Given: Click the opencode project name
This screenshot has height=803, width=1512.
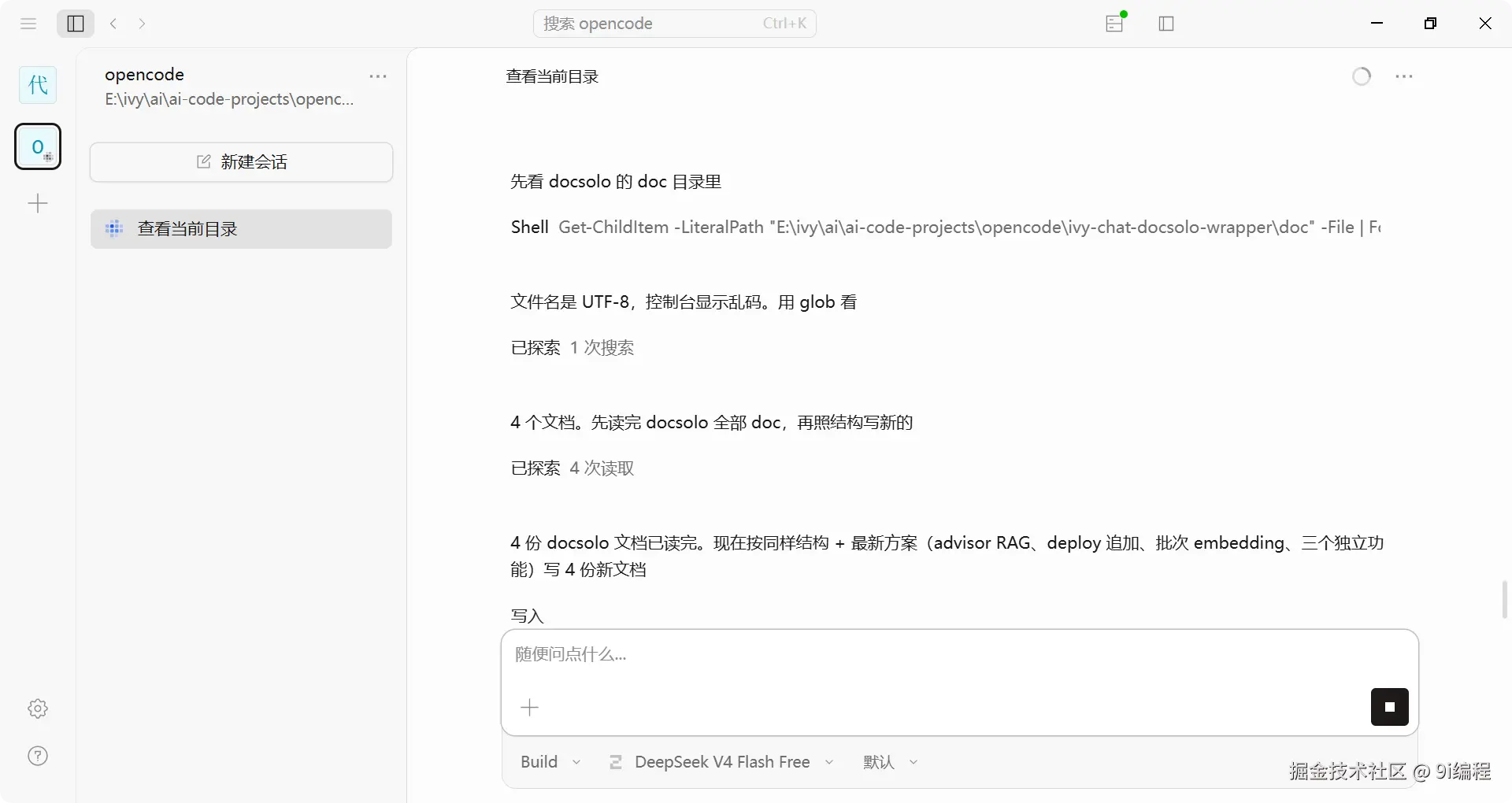Looking at the screenshot, I should click(144, 75).
